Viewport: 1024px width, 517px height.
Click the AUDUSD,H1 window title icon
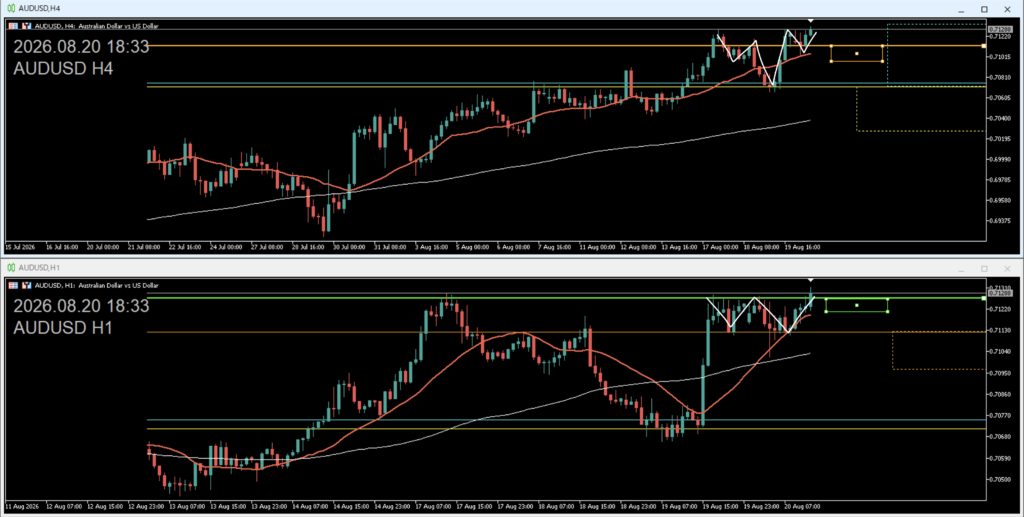click(x=11, y=268)
